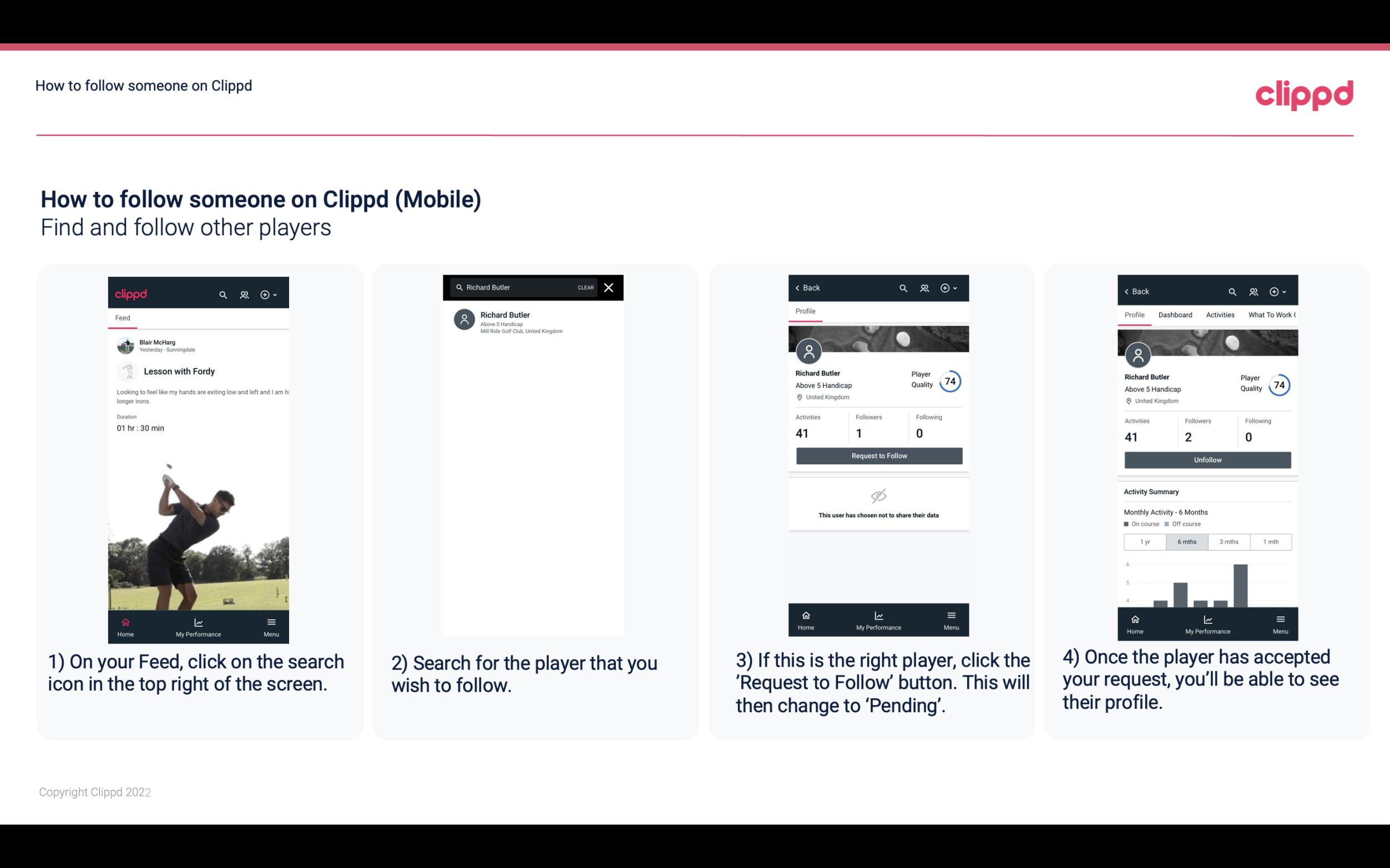Click the search icon on Feed screen
Screen dimensions: 1390x868
(x=222, y=294)
